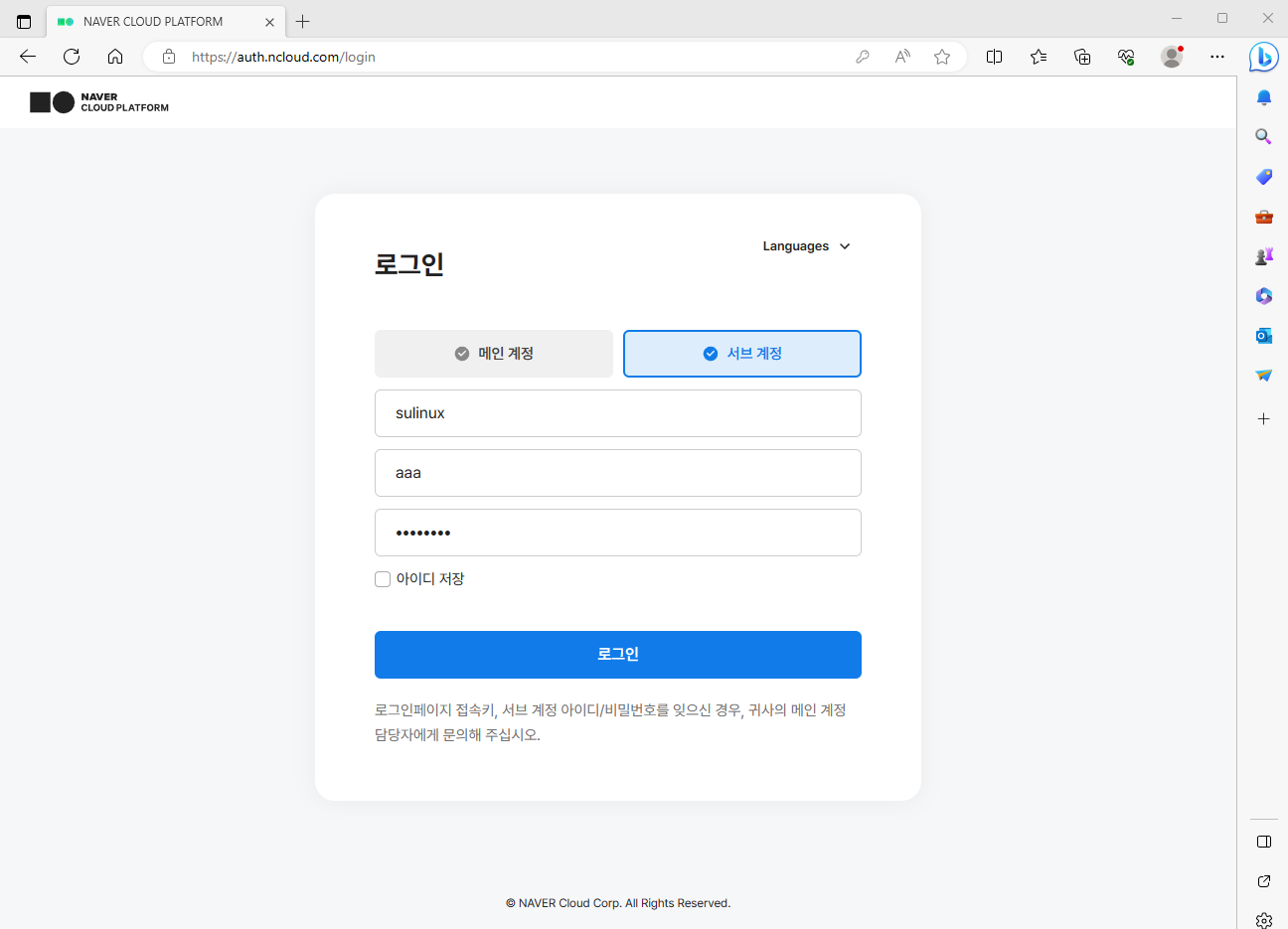1288x929 pixels.
Task: Open sidebar settings gear icon
Action: coord(1264,920)
